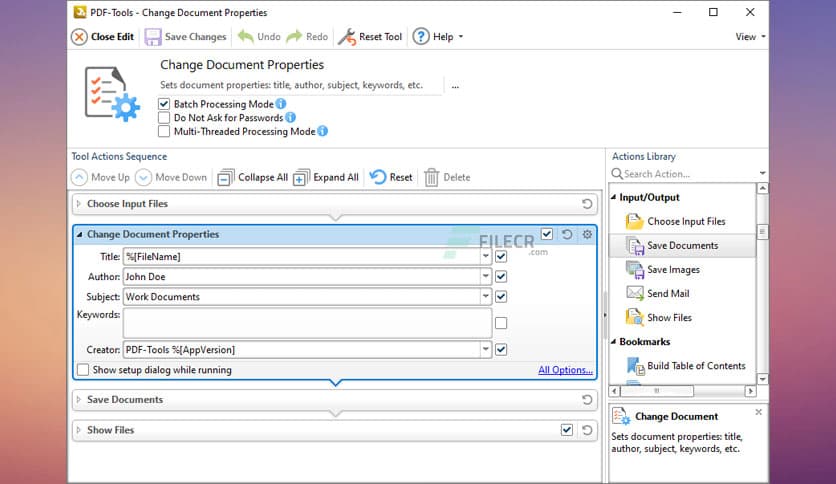Click the Search Action input field
This screenshot has width=836, height=484.
click(688, 174)
